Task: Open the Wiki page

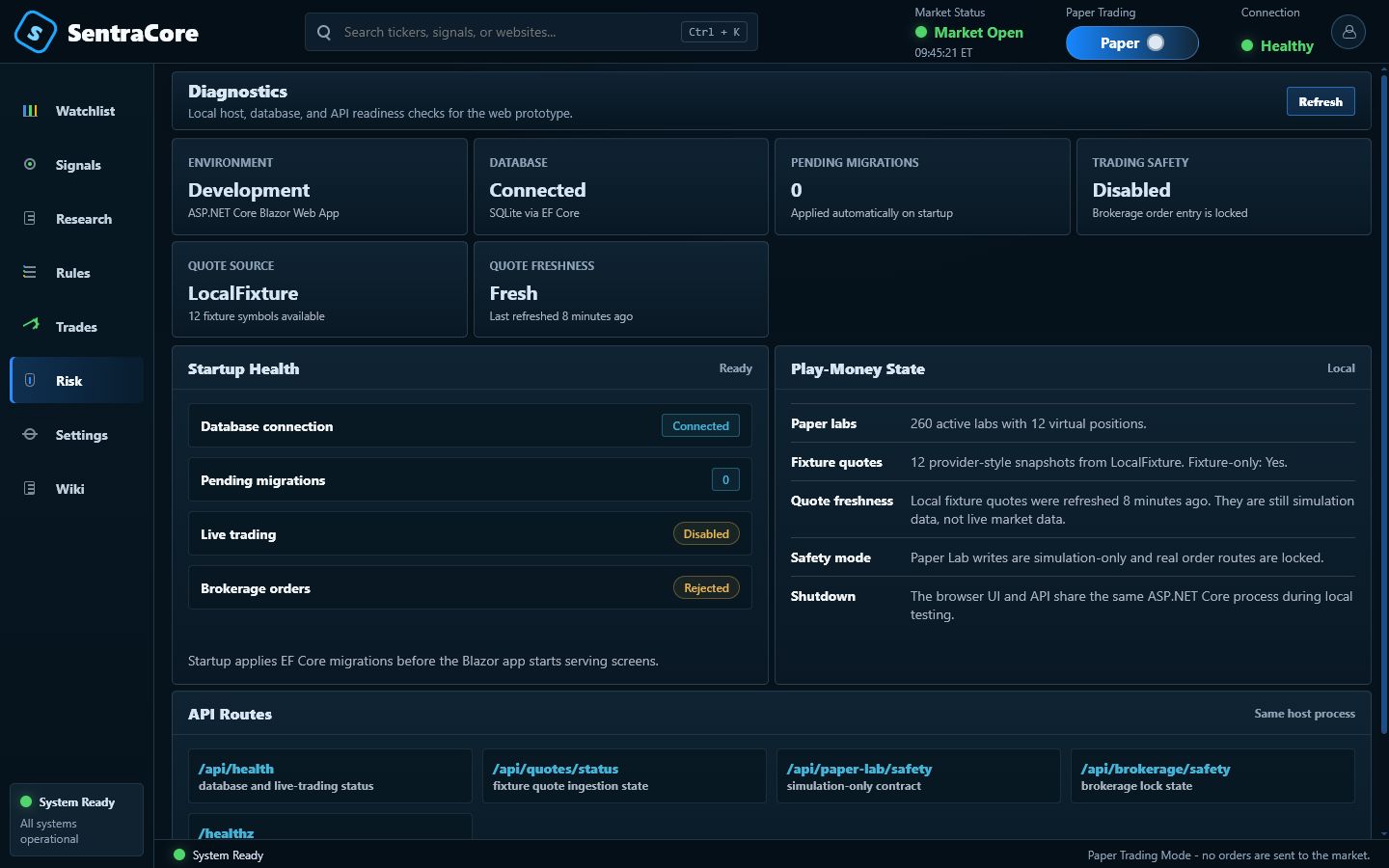Action: click(77, 489)
